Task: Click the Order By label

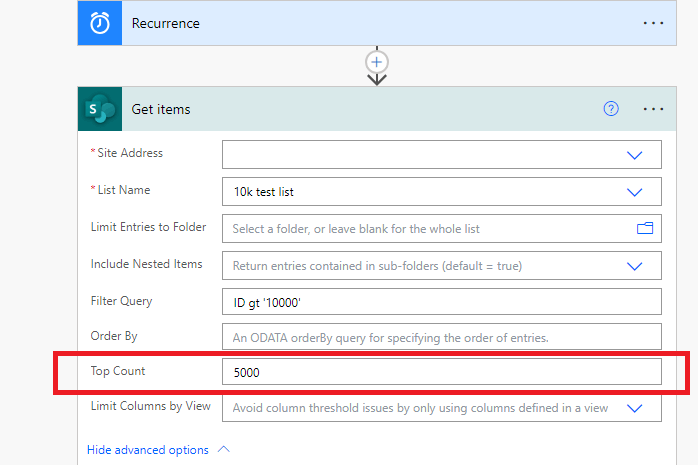Action: coord(114,336)
